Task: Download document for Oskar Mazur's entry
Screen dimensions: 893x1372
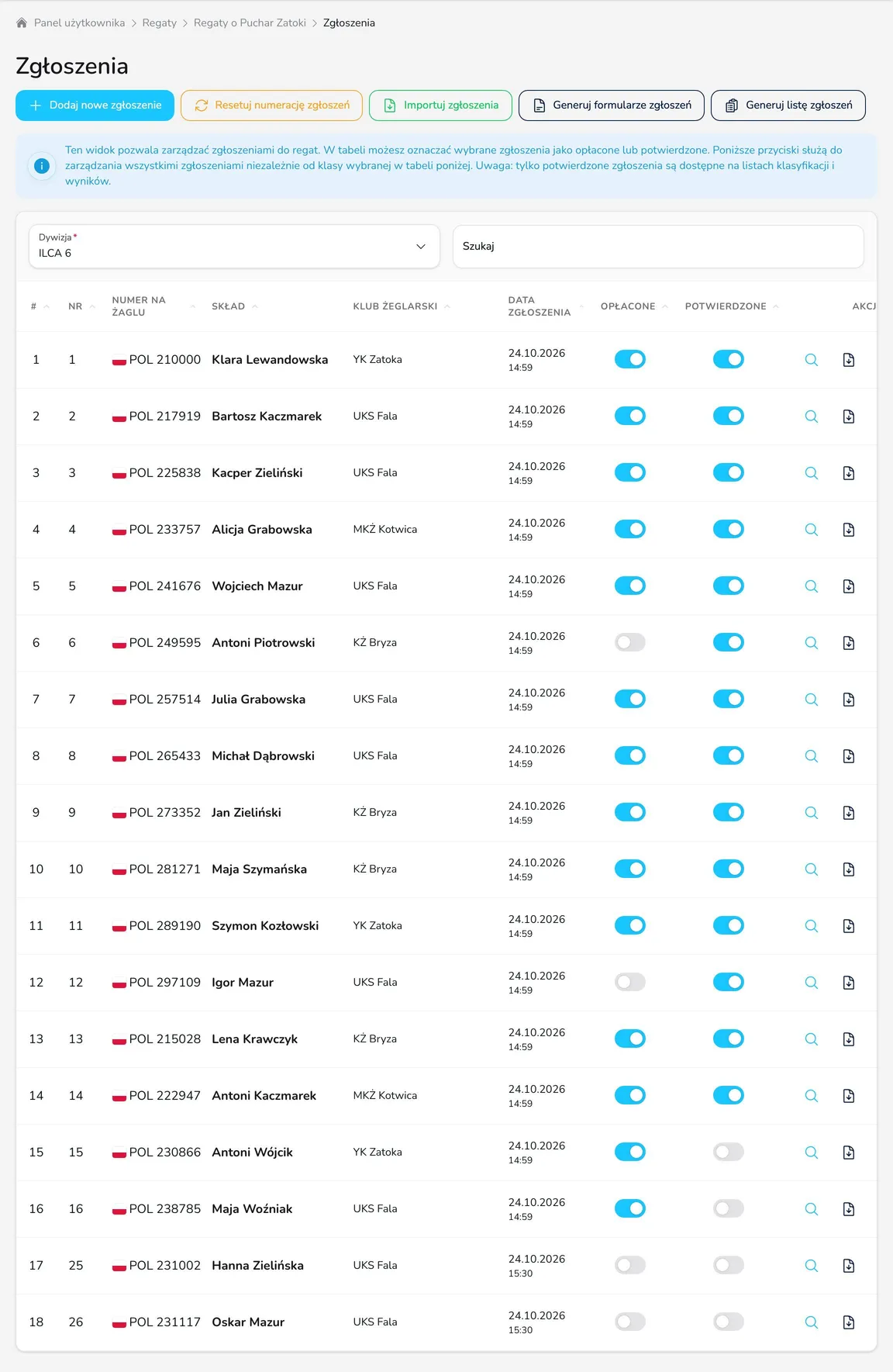Action: click(x=849, y=1322)
